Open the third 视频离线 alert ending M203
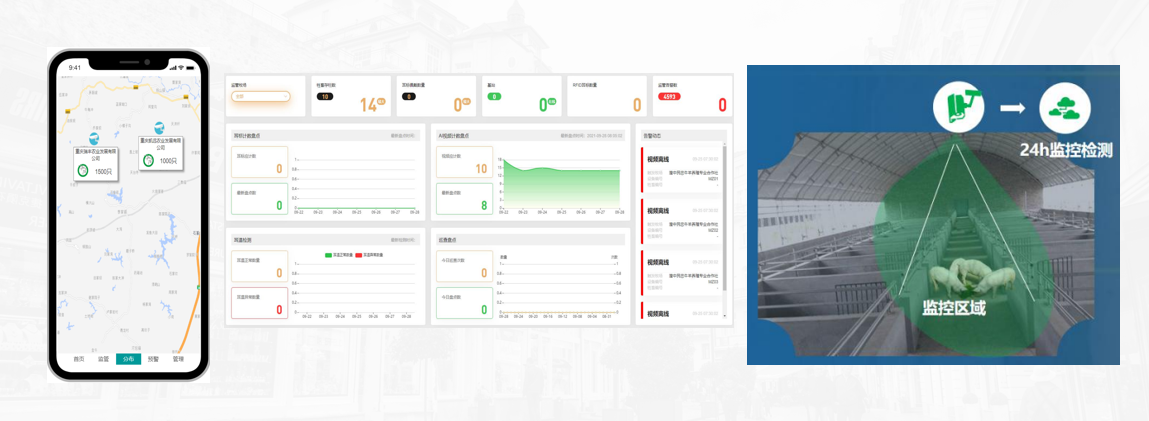The image size is (1149, 421). click(x=682, y=272)
